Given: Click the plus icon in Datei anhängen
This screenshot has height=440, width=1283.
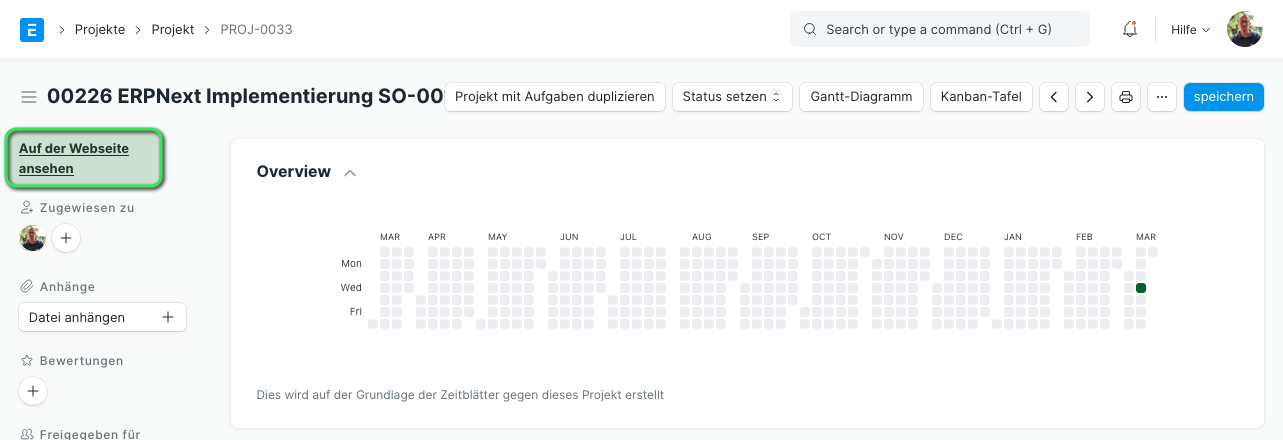Looking at the screenshot, I should (x=168, y=317).
